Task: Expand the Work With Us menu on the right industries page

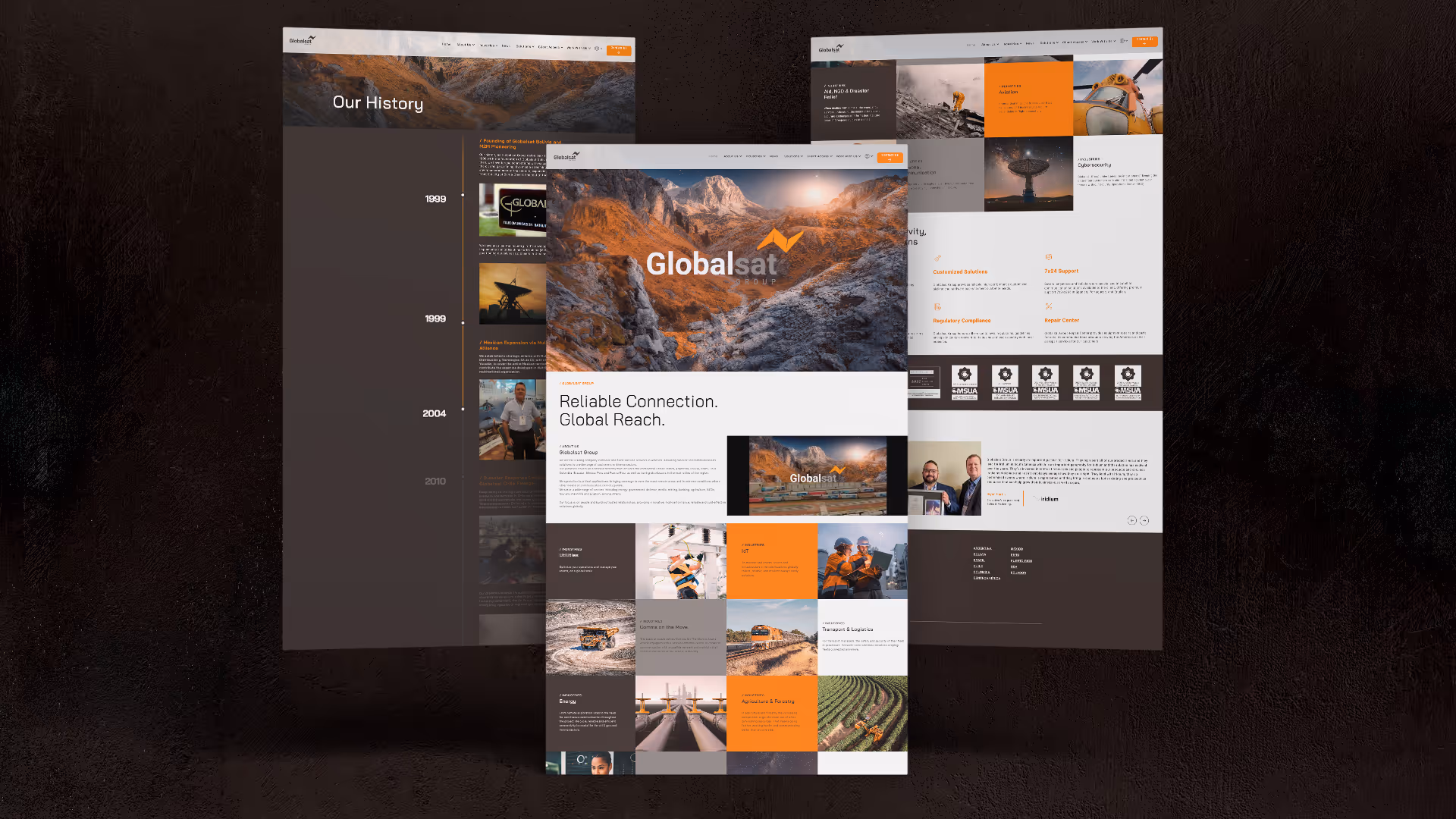Action: point(1103,41)
